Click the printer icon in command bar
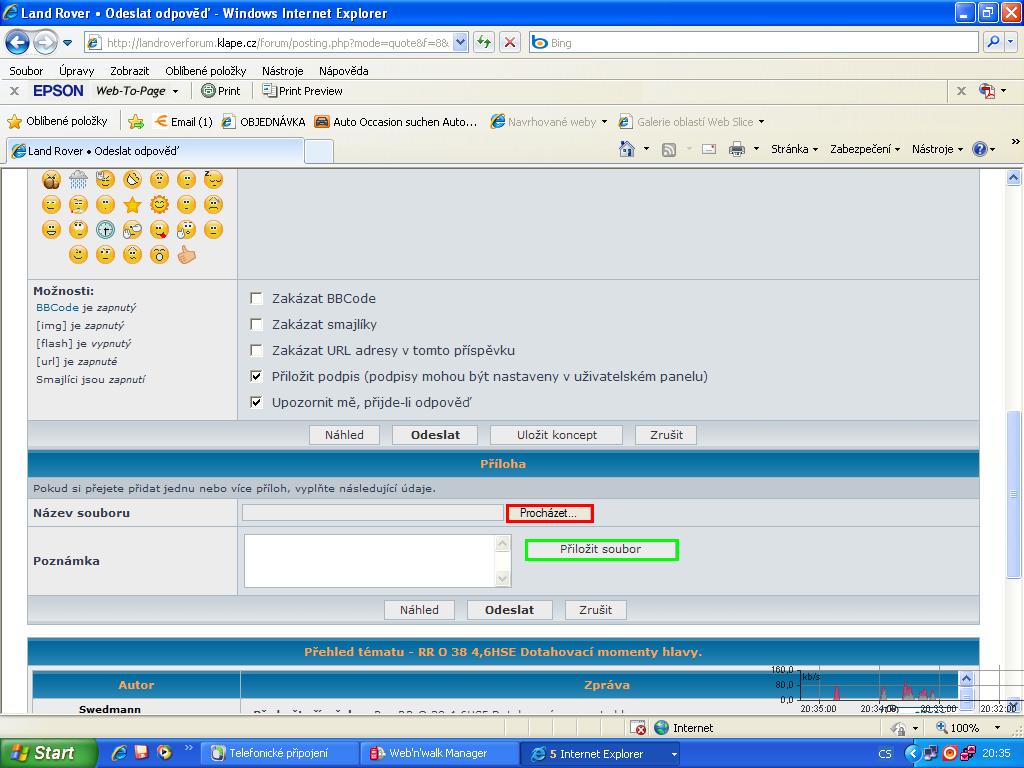Image resolution: width=1024 pixels, height=768 pixels. point(737,149)
